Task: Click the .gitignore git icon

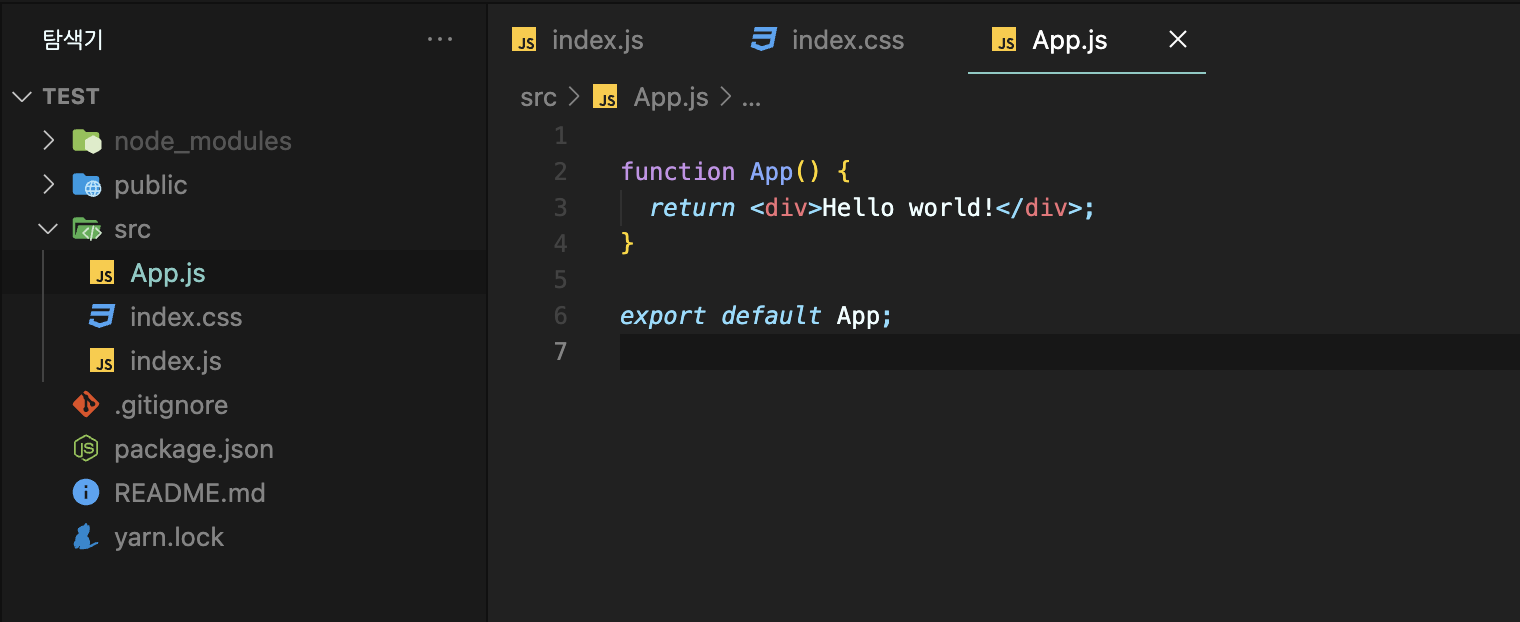Action: (x=86, y=405)
